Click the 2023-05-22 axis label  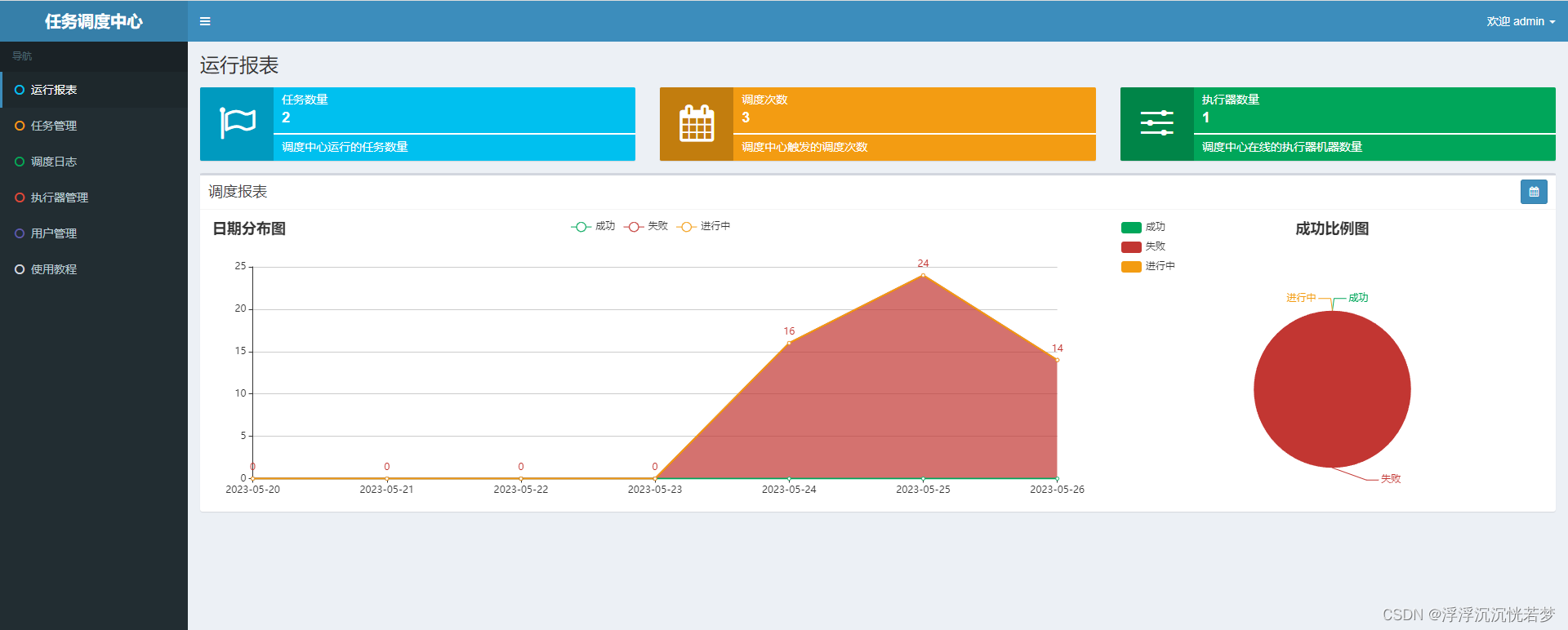point(521,490)
